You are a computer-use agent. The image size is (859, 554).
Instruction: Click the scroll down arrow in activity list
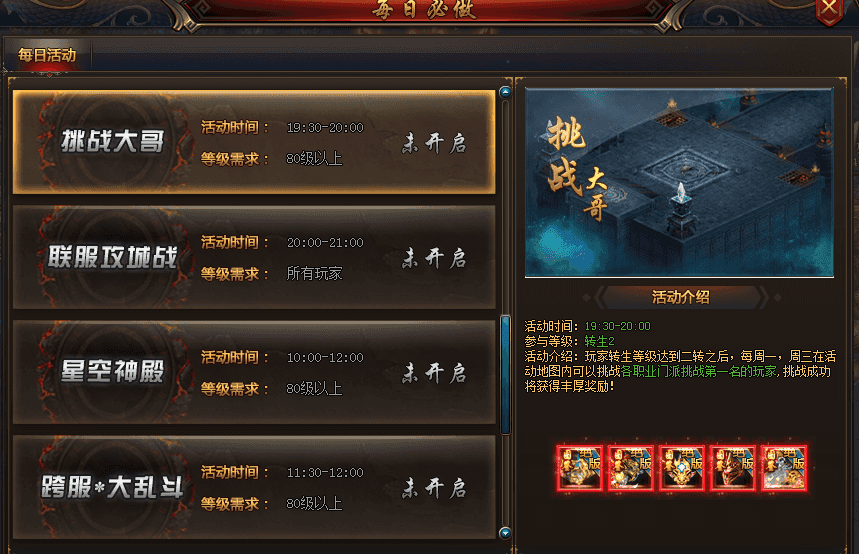pyautogui.click(x=505, y=533)
